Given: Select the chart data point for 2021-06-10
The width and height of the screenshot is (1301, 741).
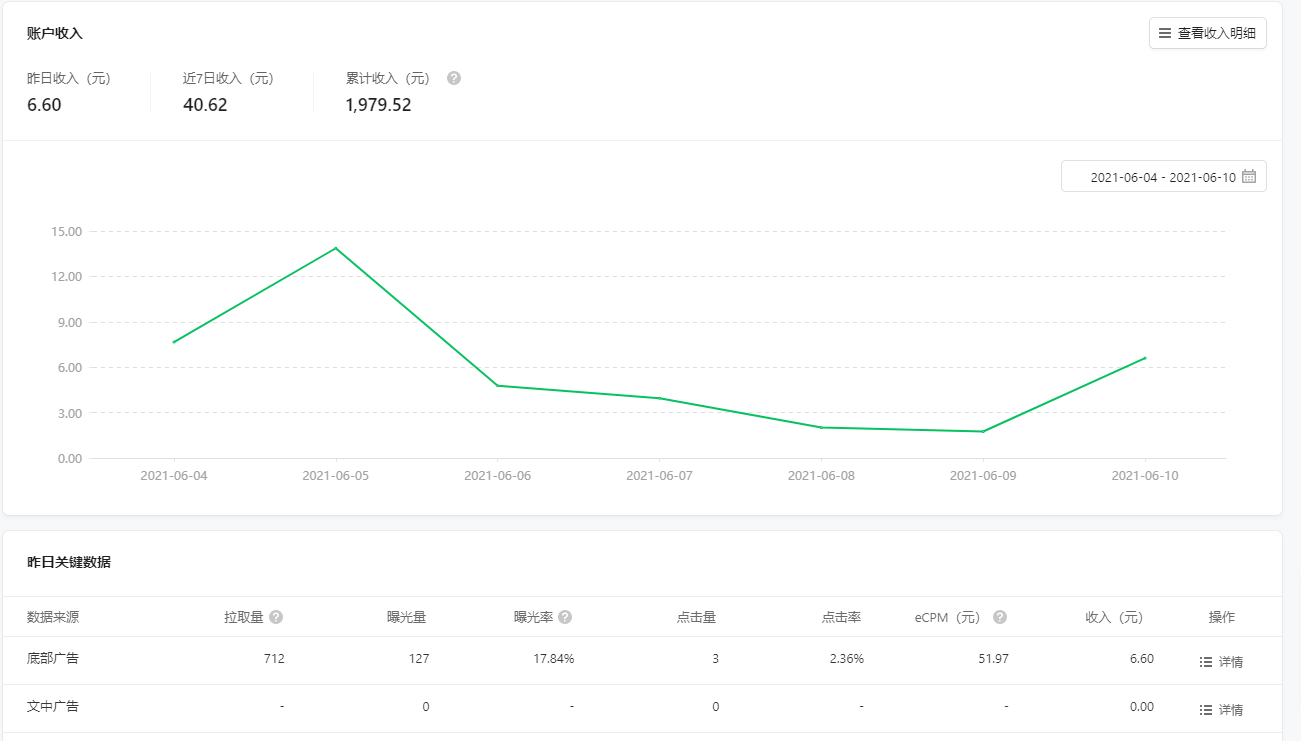Looking at the screenshot, I should [1145, 358].
